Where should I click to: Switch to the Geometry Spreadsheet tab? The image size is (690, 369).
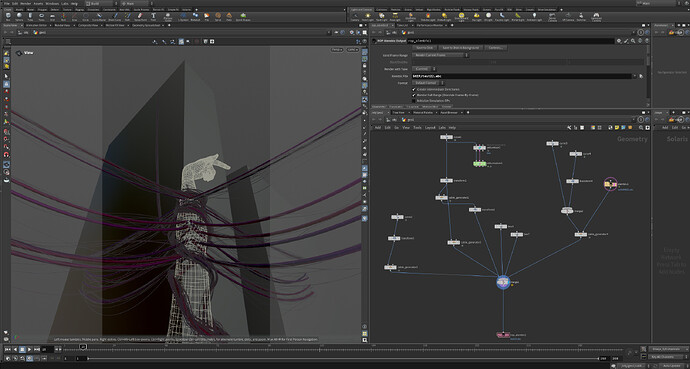pyautogui.click(x=148, y=26)
